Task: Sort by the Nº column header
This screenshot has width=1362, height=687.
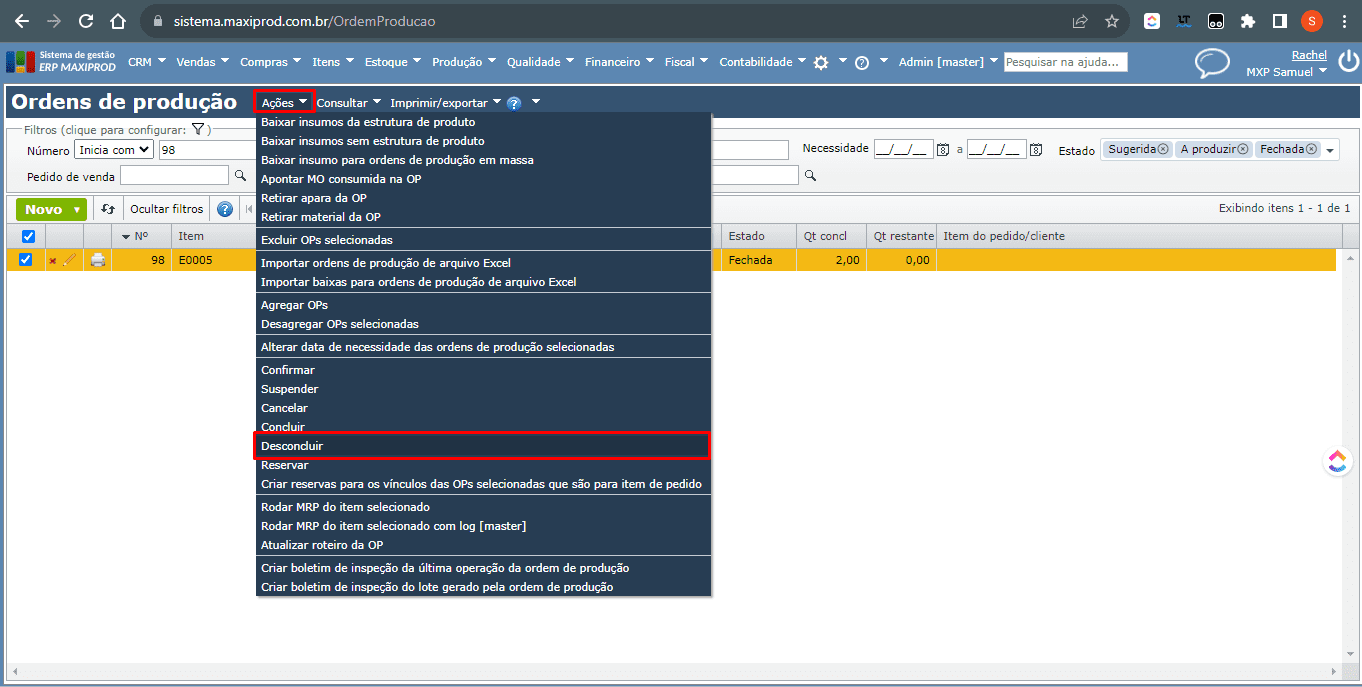Action: (x=141, y=236)
